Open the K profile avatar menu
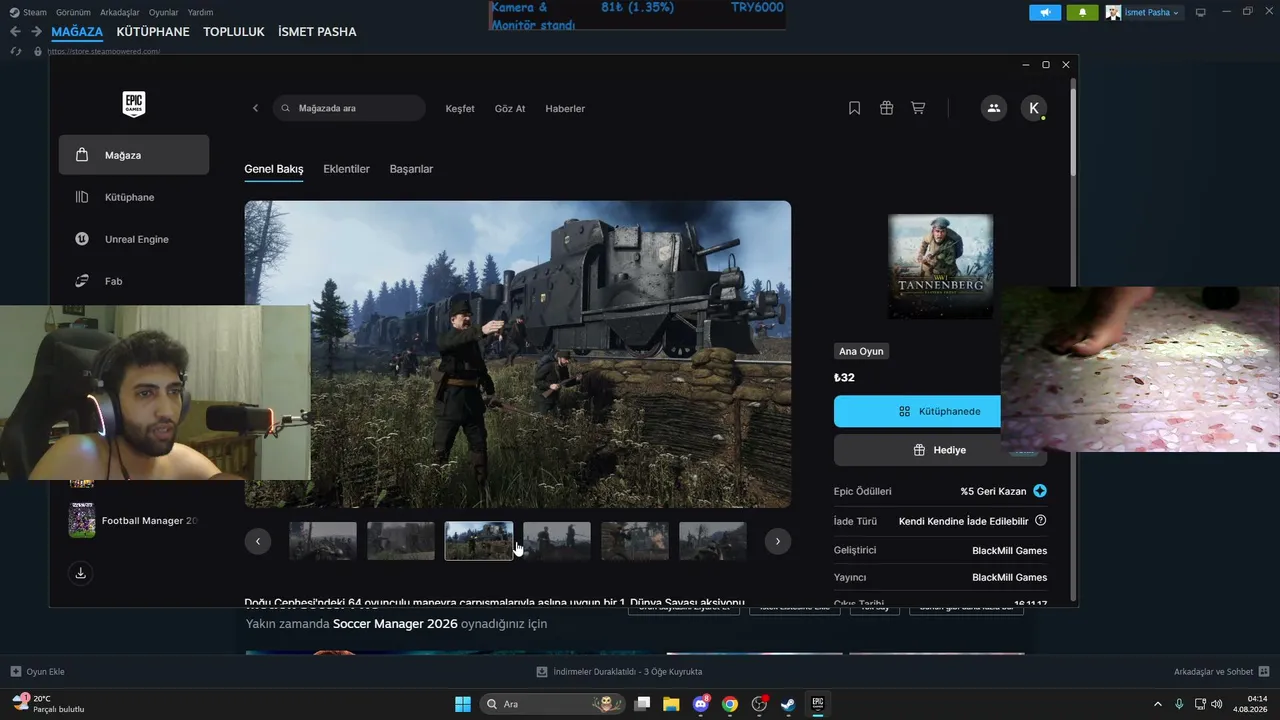1280x720 pixels. point(1034,108)
